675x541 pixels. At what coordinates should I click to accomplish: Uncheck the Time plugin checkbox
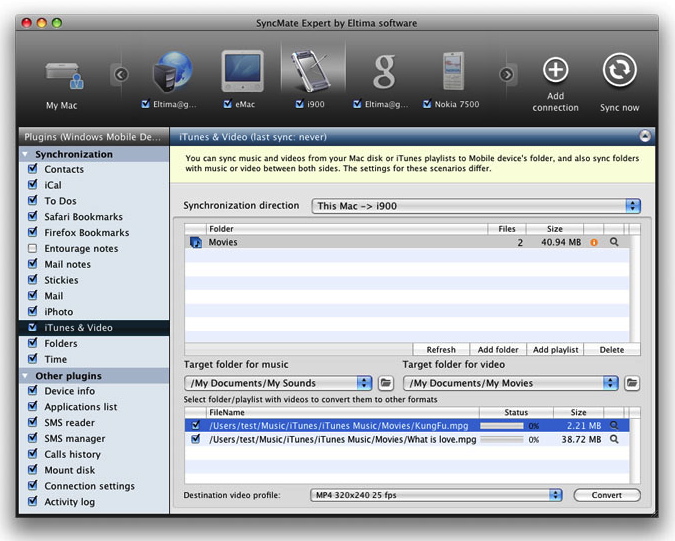tap(32, 359)
